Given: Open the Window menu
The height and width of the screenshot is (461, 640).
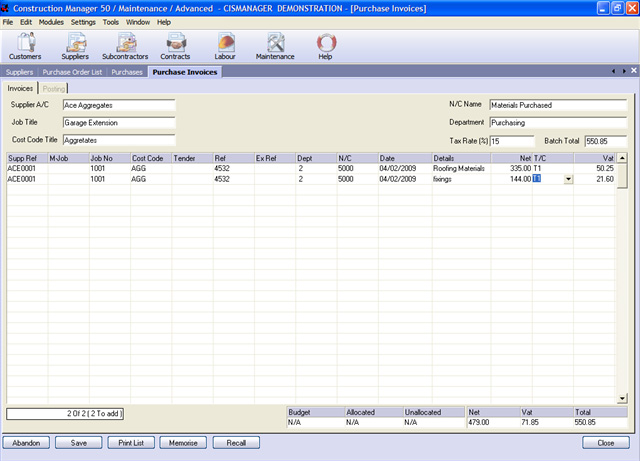Looking at the screenshot, I should 138,22.
